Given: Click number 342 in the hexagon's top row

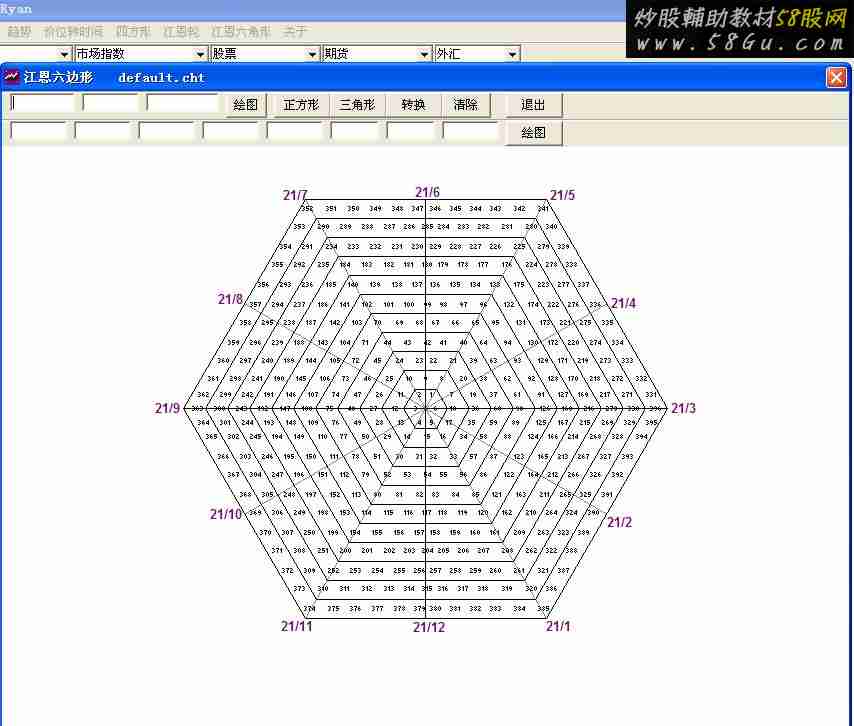Looking at the screenshot, I should 519,209.
